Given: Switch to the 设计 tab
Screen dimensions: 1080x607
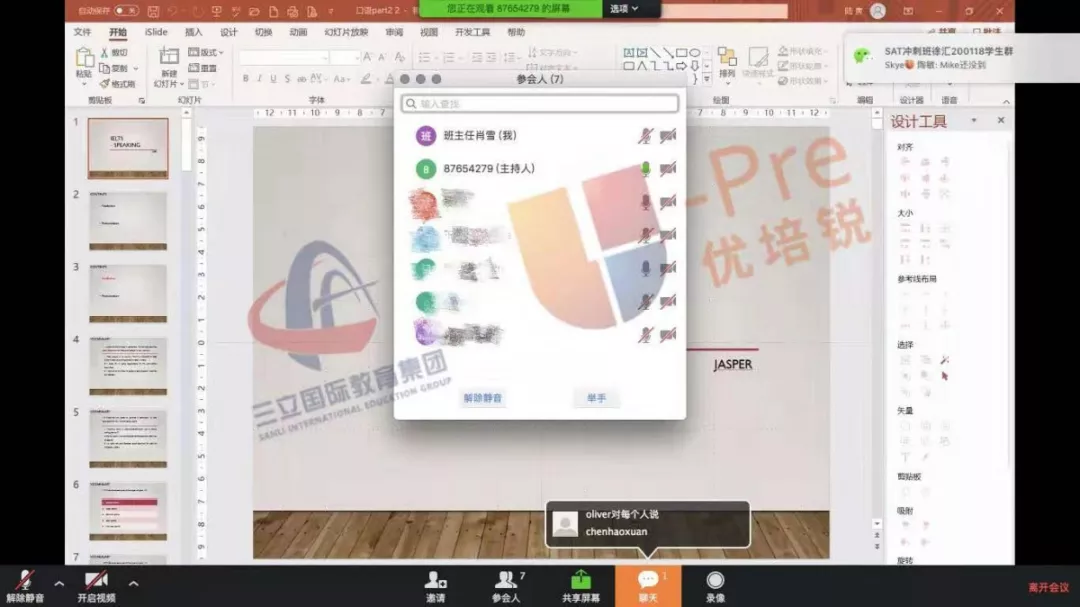Looking at the screenshot, I should pyautogui.click(x=229, y=32).
